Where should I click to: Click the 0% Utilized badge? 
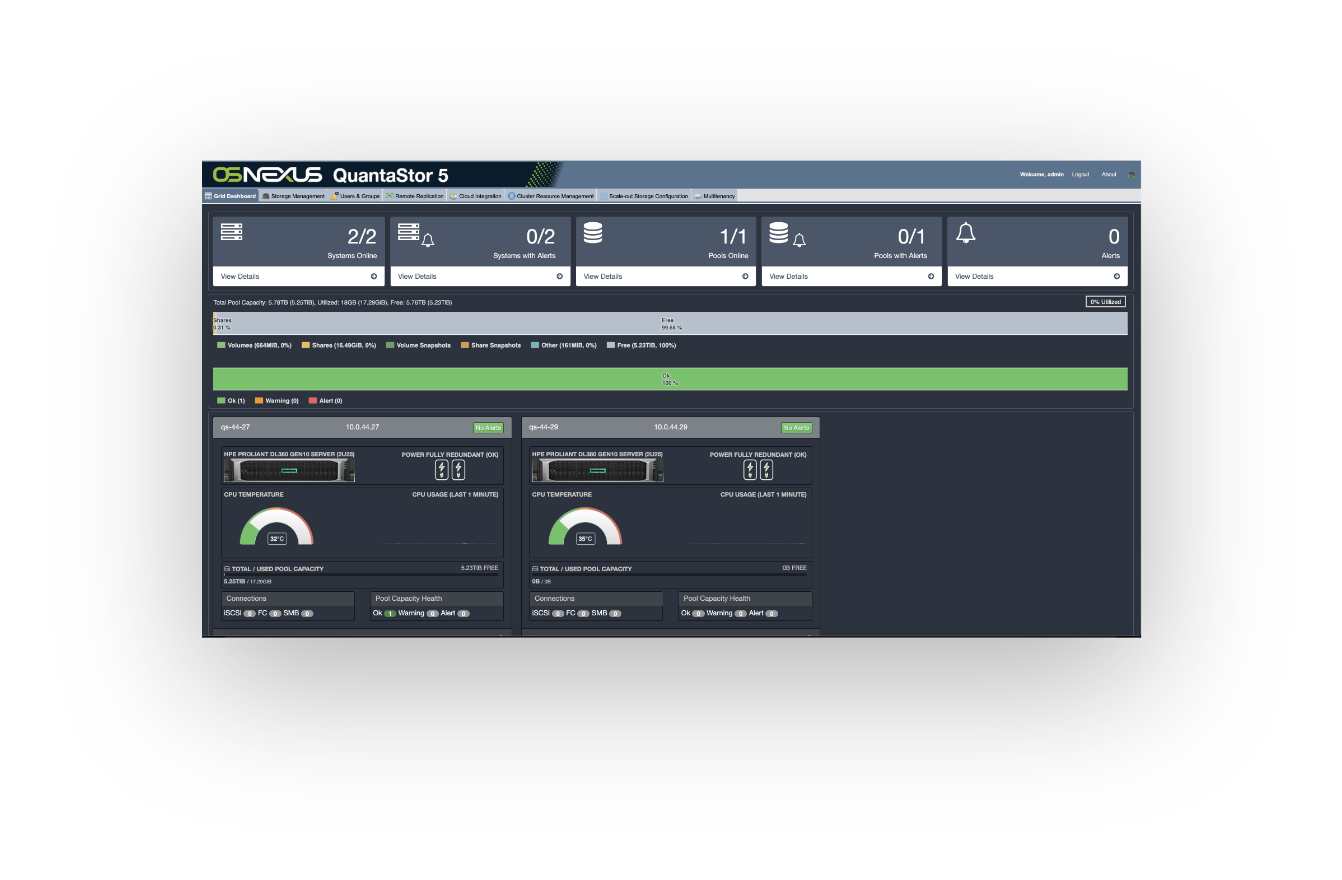pos(1106,301)
